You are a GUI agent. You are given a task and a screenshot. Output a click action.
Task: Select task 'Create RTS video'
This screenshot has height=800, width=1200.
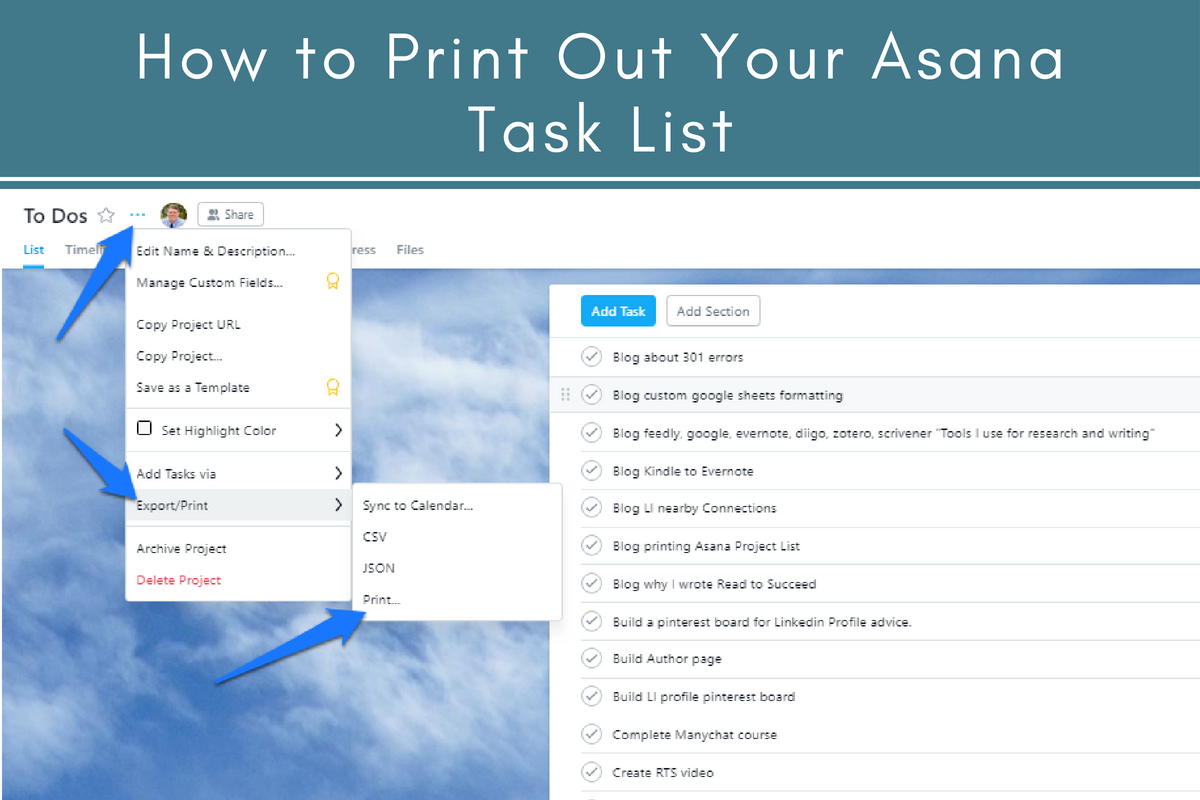click(663, 773)
